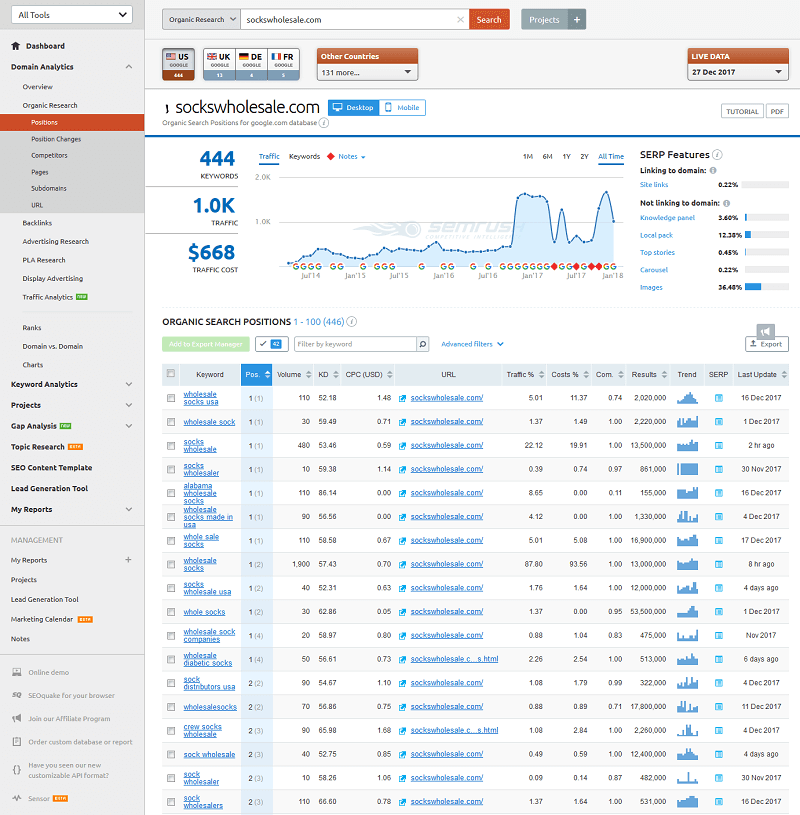Check the box for whole socks keyword
Image resolution: width=800 pixels, height=815 pixels.
[171, 612]
